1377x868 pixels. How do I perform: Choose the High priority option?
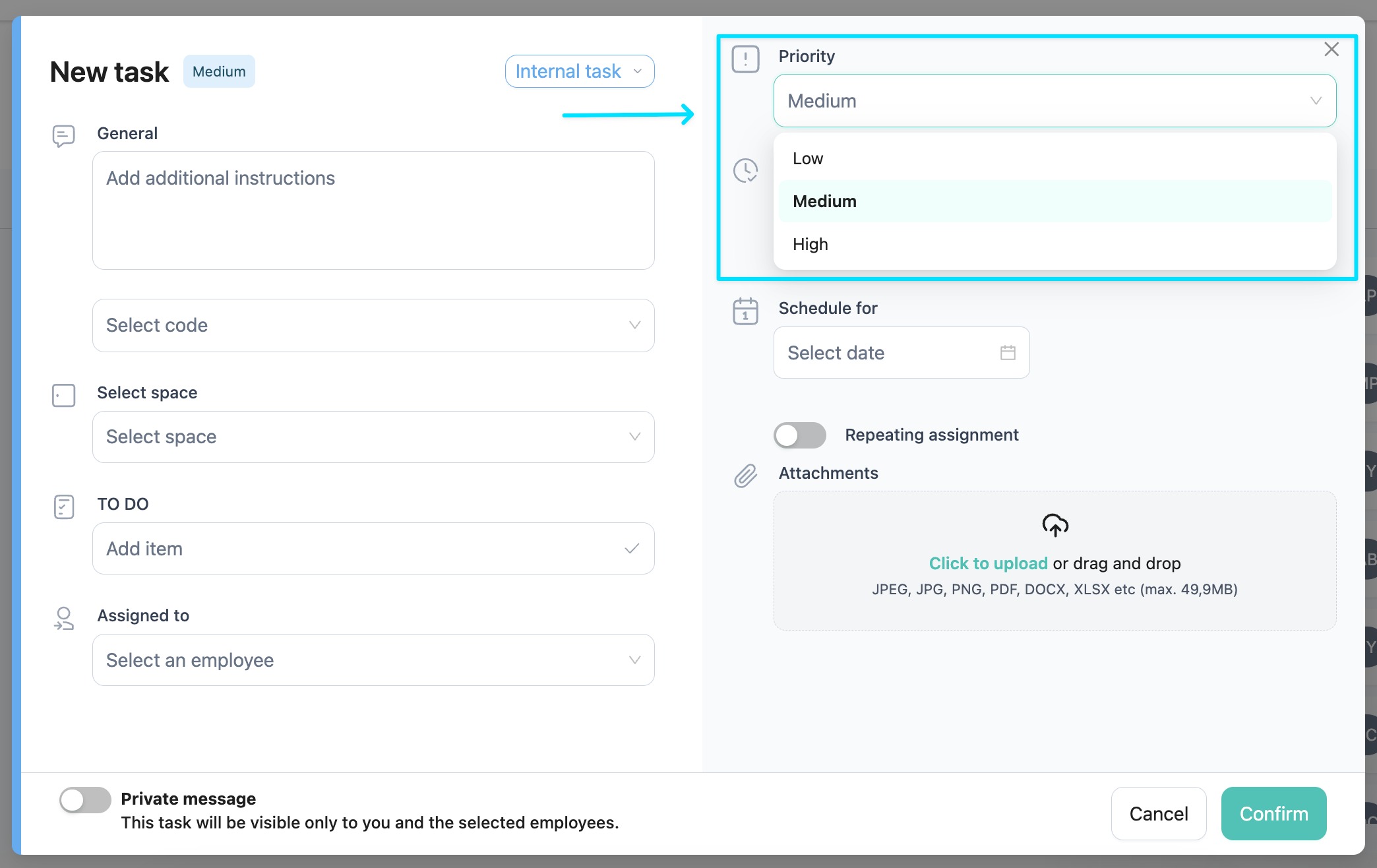click(810, 245)
